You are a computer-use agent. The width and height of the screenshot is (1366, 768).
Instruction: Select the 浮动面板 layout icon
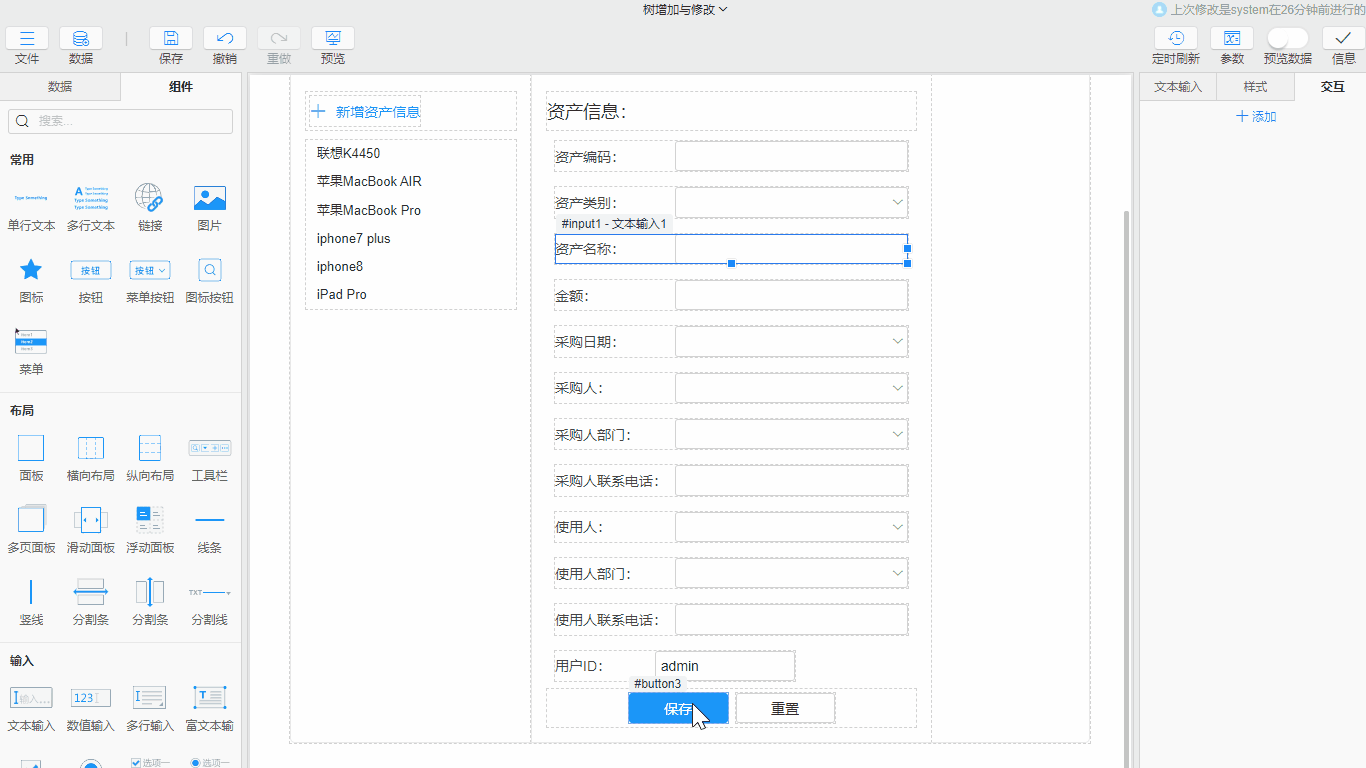click(x=150, y=519)
